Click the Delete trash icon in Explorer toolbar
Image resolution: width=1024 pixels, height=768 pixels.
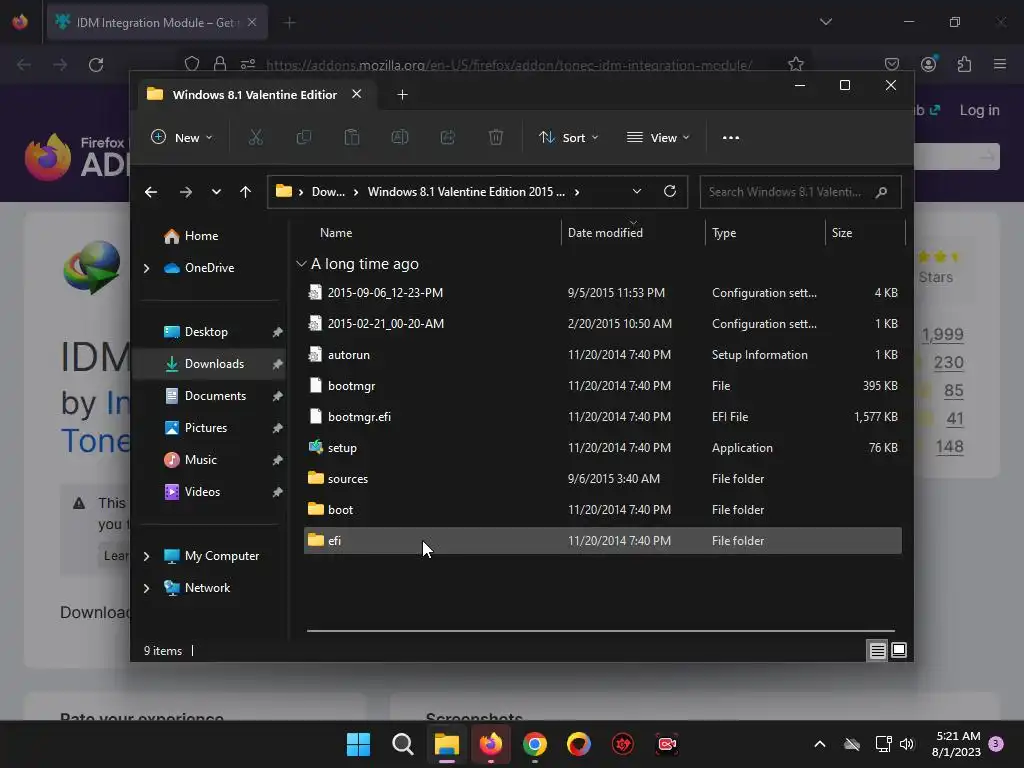pos(496,137)
